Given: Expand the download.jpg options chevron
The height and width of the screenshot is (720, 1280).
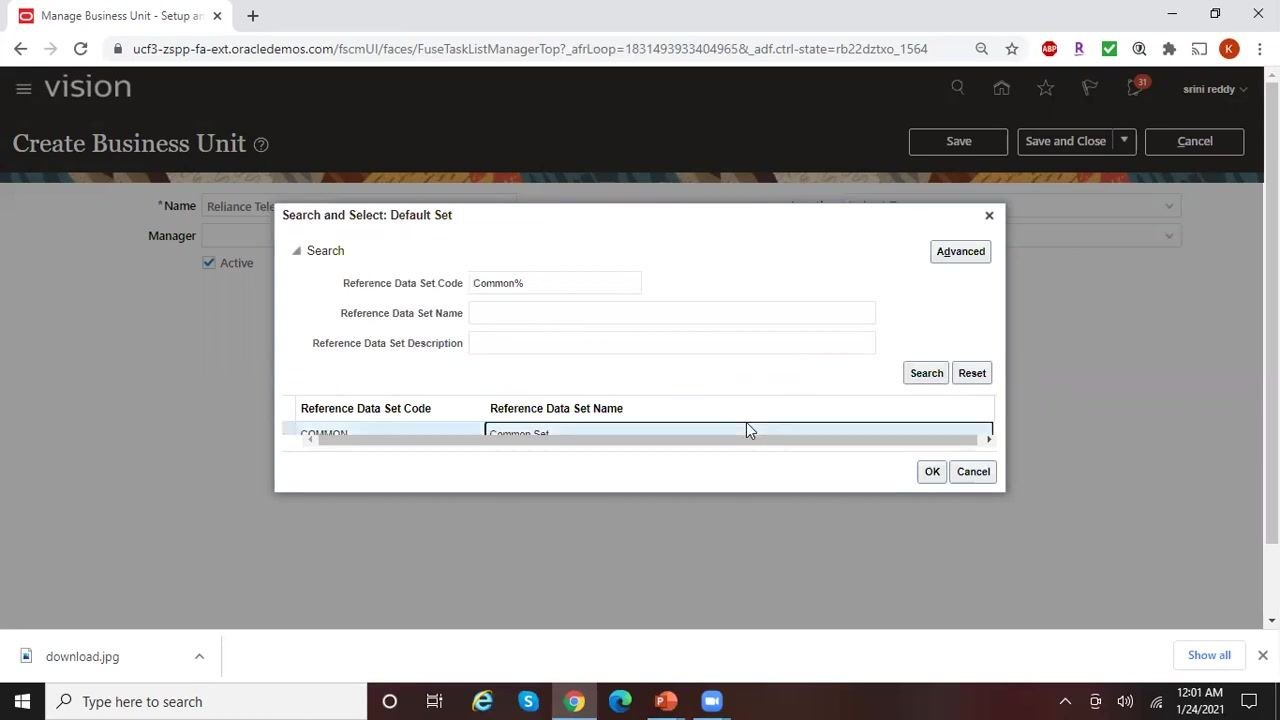Looking at the screenshot, I should pos(199,657).
